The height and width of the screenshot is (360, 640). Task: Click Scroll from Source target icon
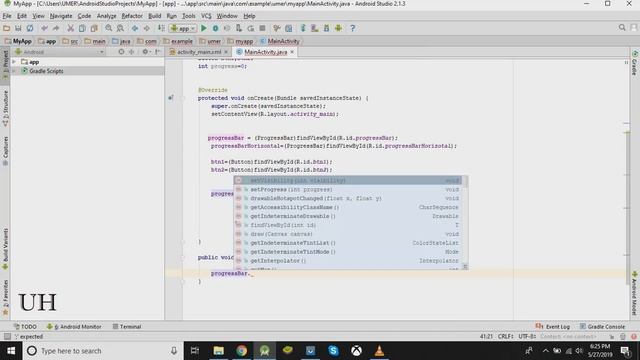[121, 52]
